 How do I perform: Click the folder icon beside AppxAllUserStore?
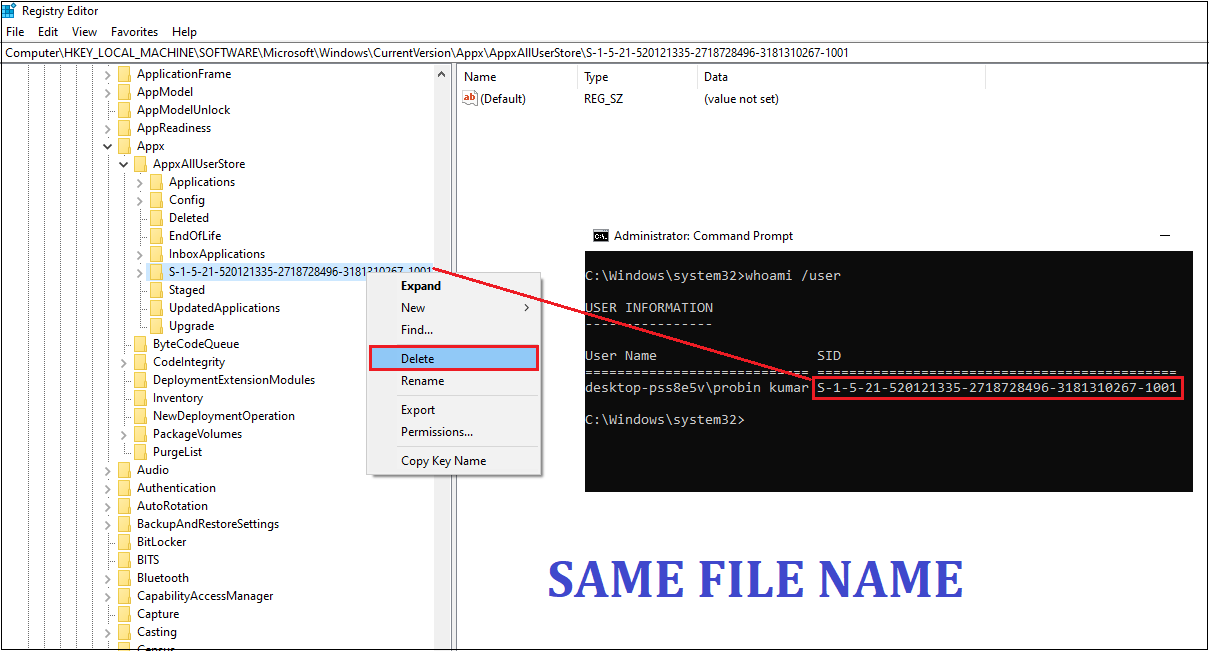coord(139,163)
